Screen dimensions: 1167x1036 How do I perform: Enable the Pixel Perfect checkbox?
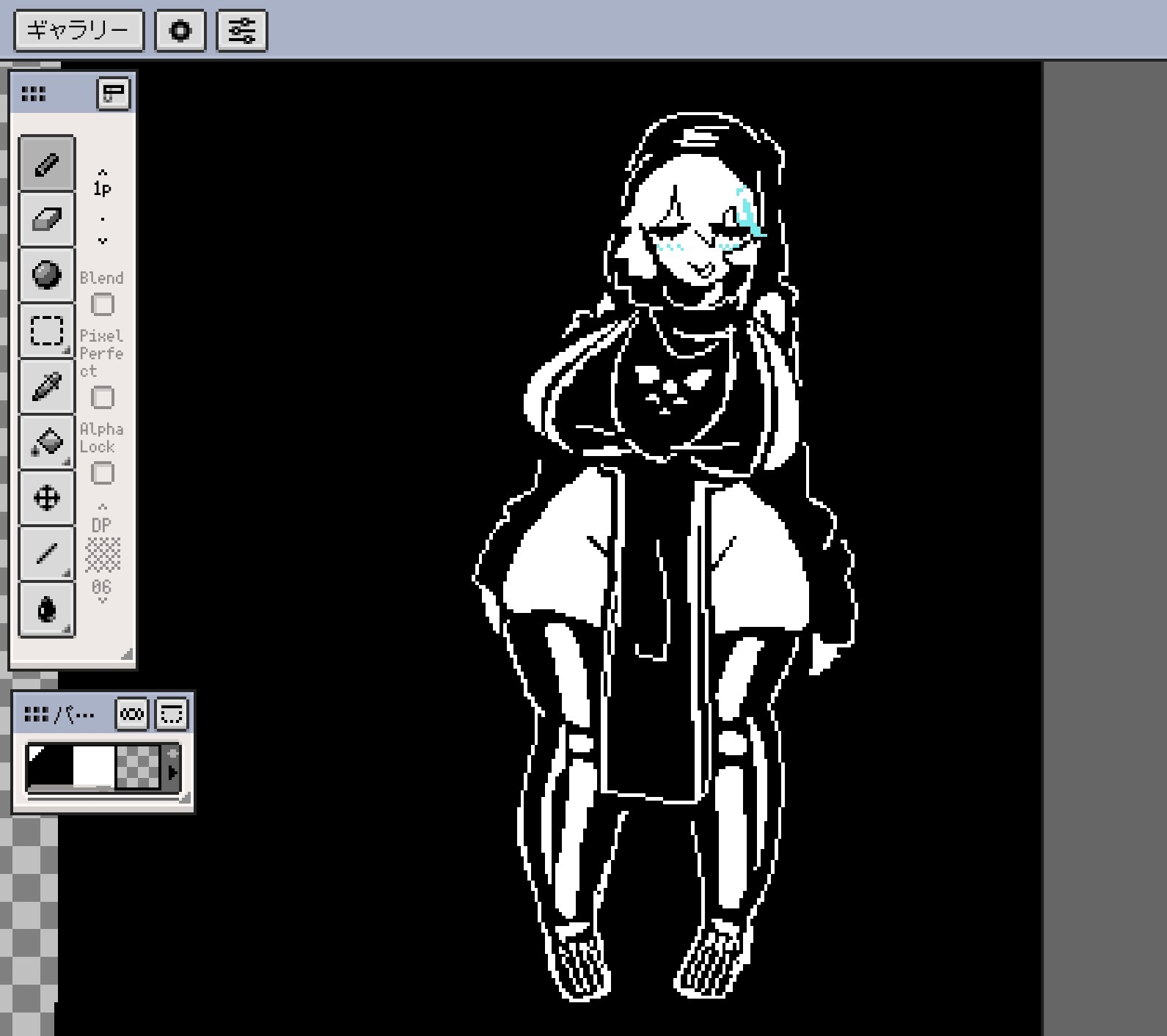tap(103, 397)
